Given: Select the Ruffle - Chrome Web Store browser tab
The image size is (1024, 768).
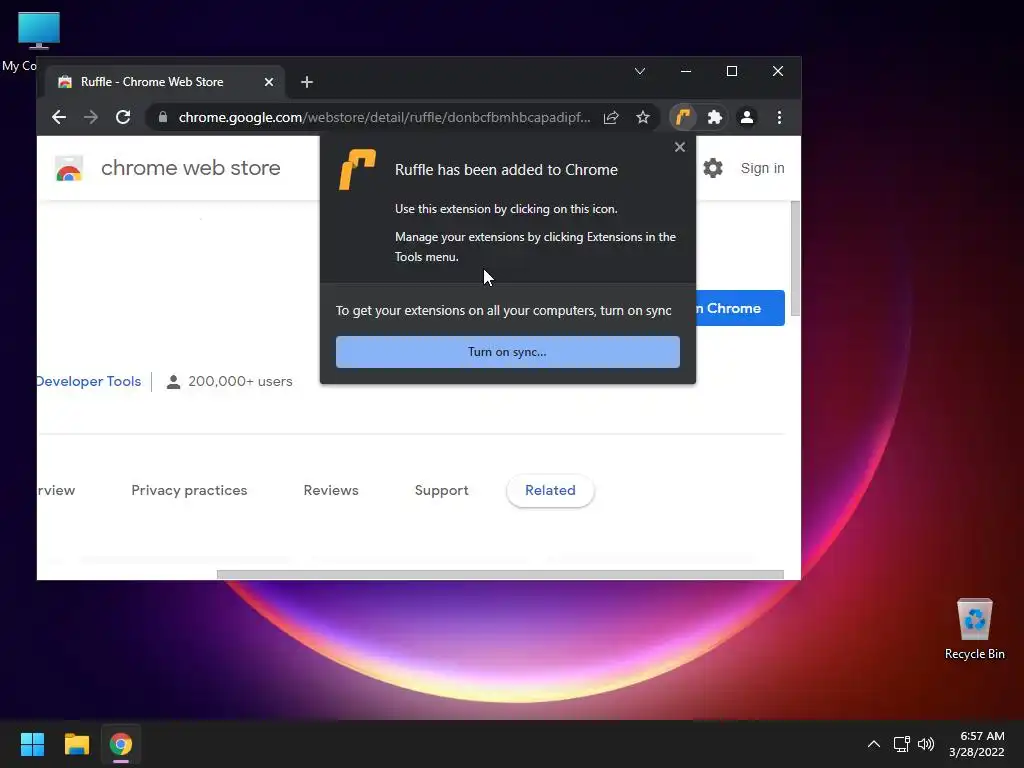Looking at the screenshot, I should click(x=165, y=82).
